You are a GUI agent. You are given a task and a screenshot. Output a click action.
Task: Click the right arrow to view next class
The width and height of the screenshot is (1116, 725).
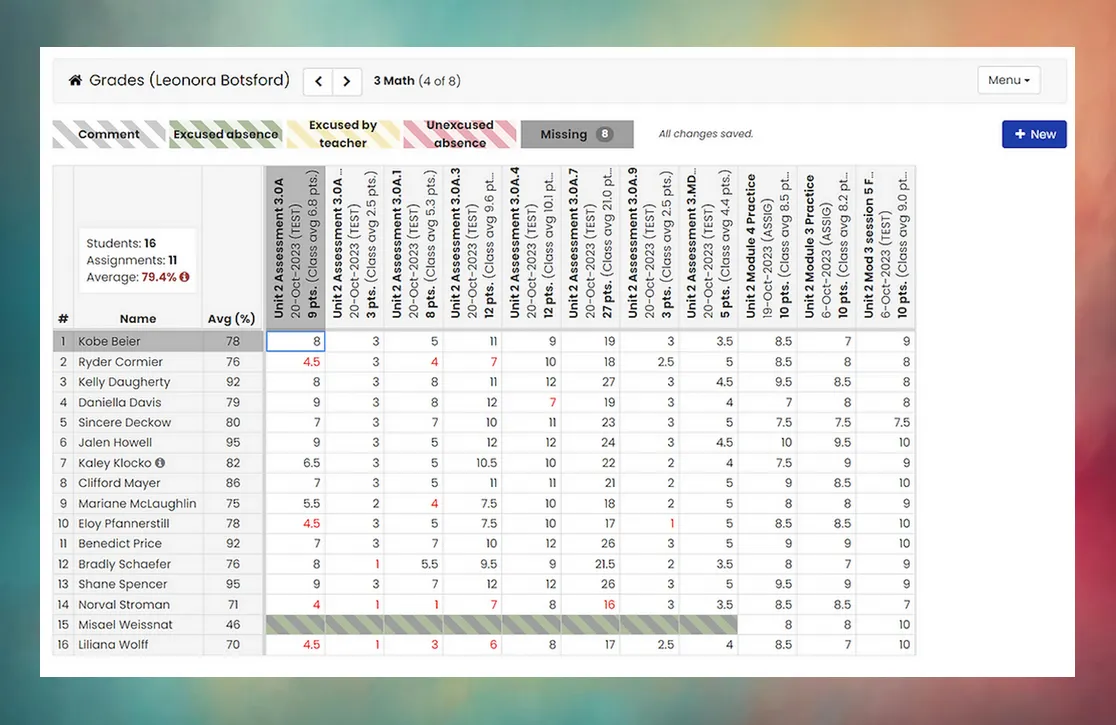[x=345, y=80]
